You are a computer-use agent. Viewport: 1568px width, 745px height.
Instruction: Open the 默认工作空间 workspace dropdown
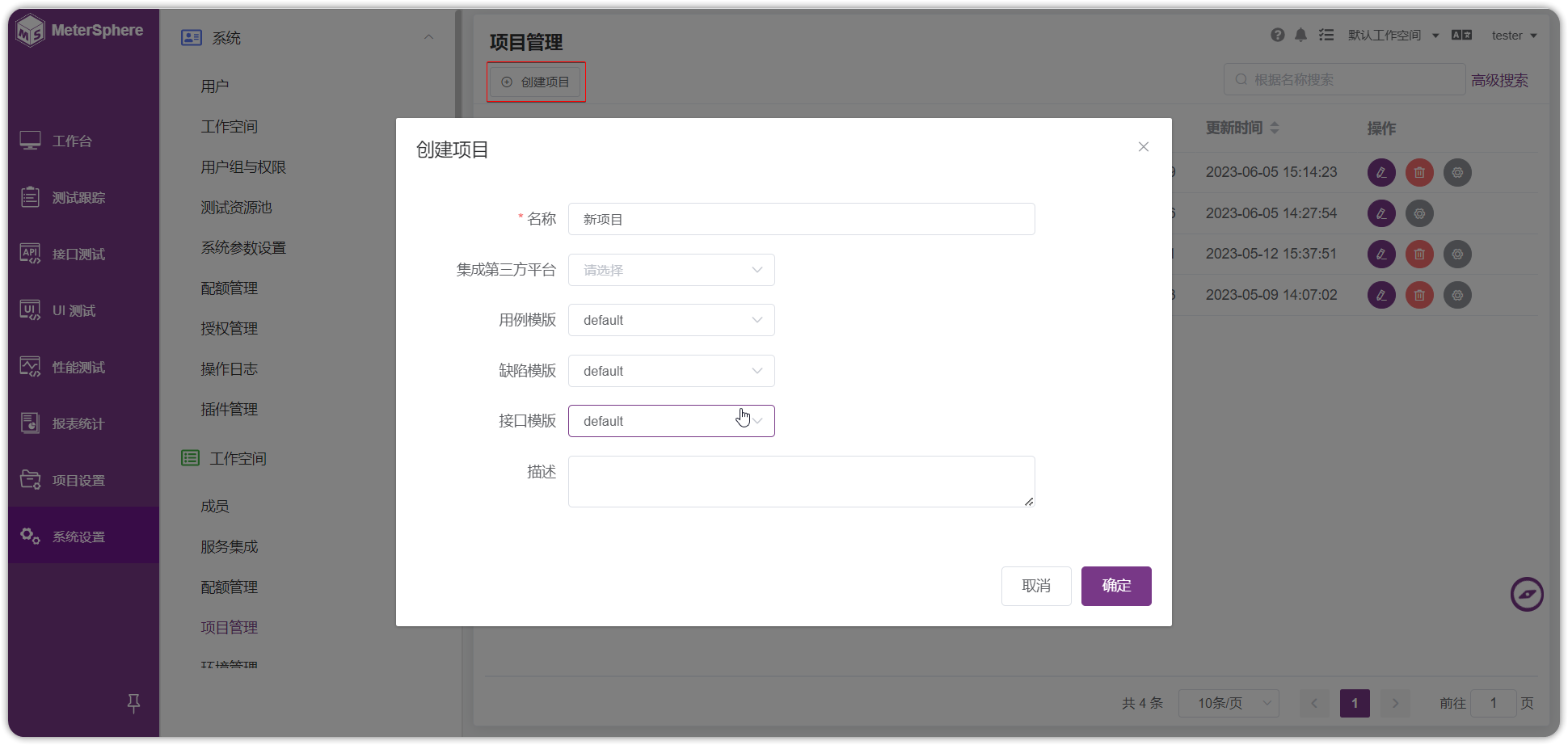coord(1393,35)
